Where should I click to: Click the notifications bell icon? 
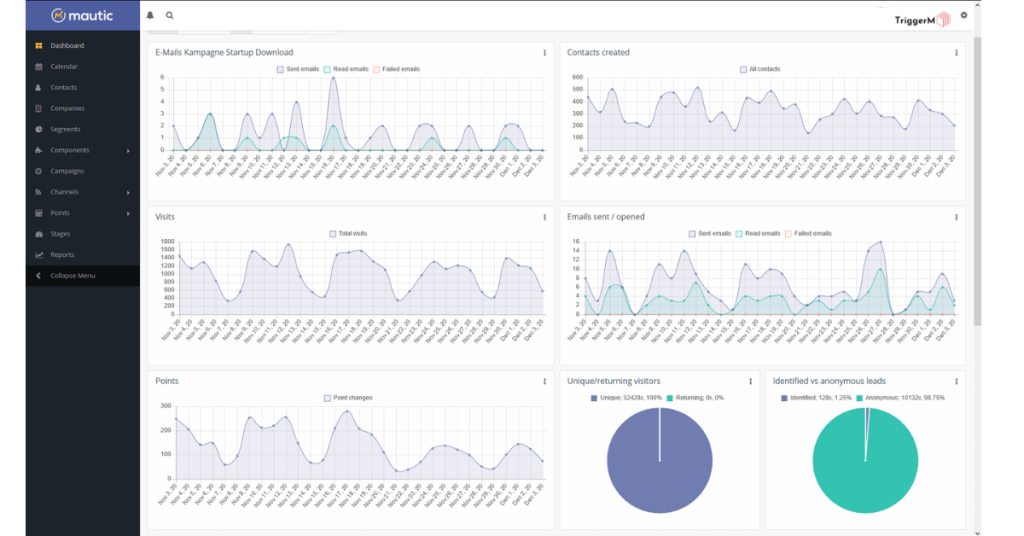[151, 16]
